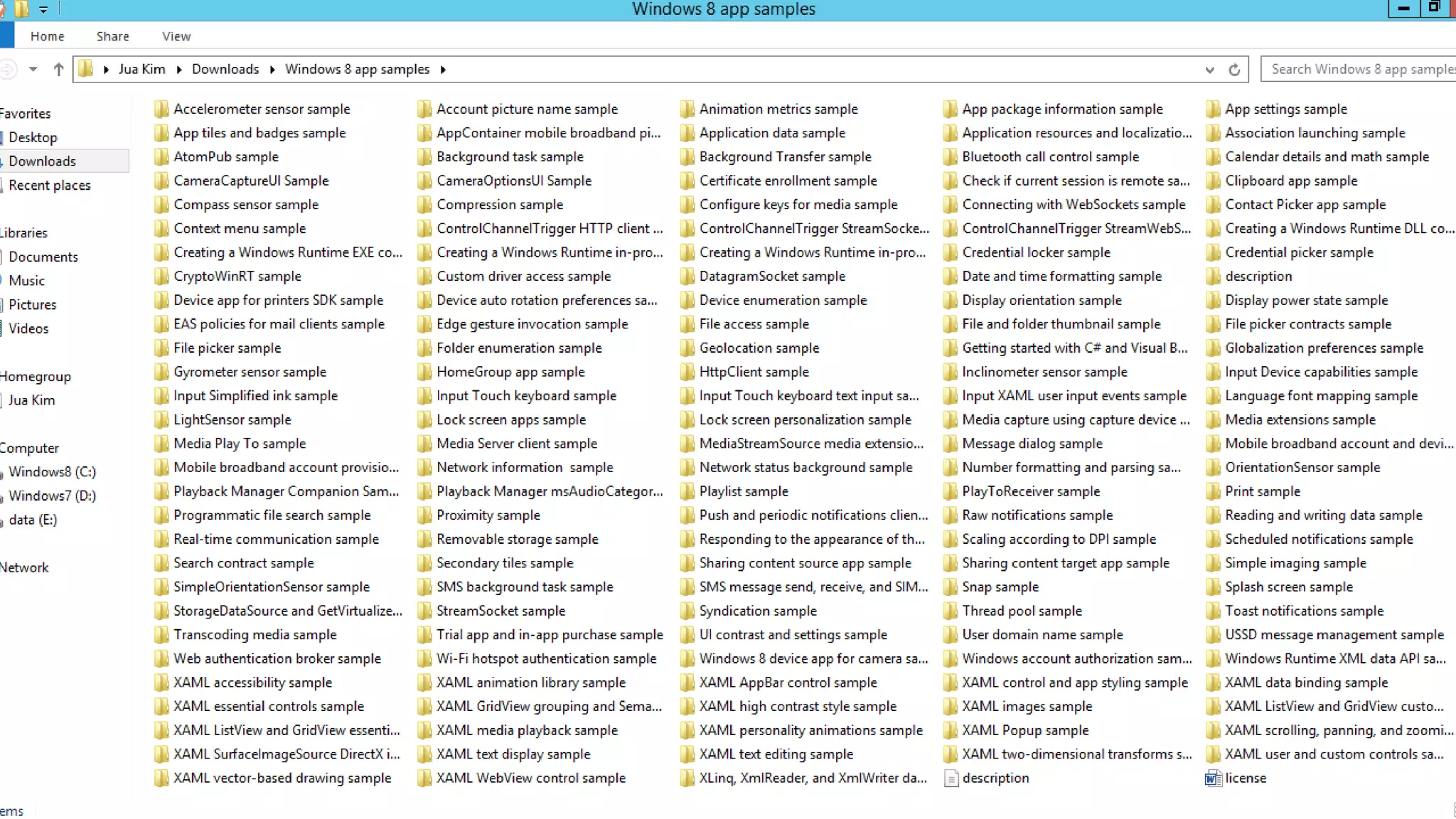The image size is (1456, 819).
Task: Expand the chevron after Jua Kim in breadcrumb
Action: (178, 69)
